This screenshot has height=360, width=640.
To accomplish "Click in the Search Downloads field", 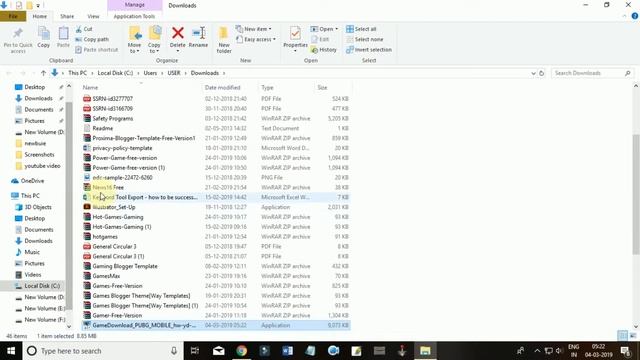I will coord(588,73).
